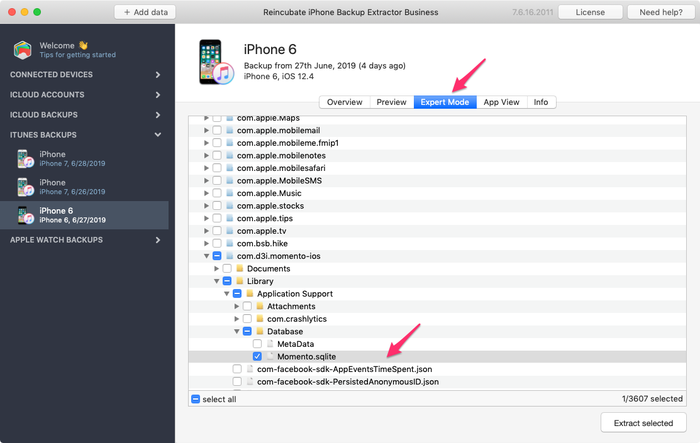Expand the Apple Watch Backups section
Image resolution: width=700 pixels, height=443 pixels.
tap(158, 240)
